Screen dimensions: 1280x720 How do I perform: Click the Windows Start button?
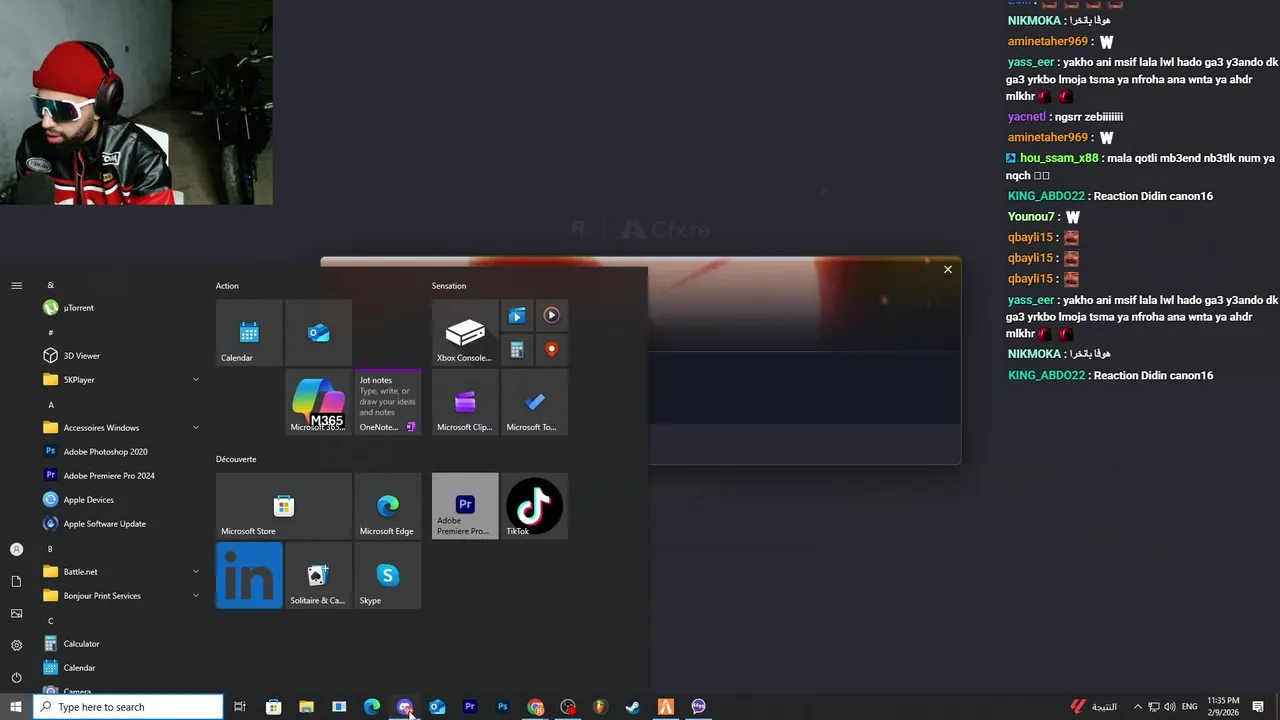point(16,707)
